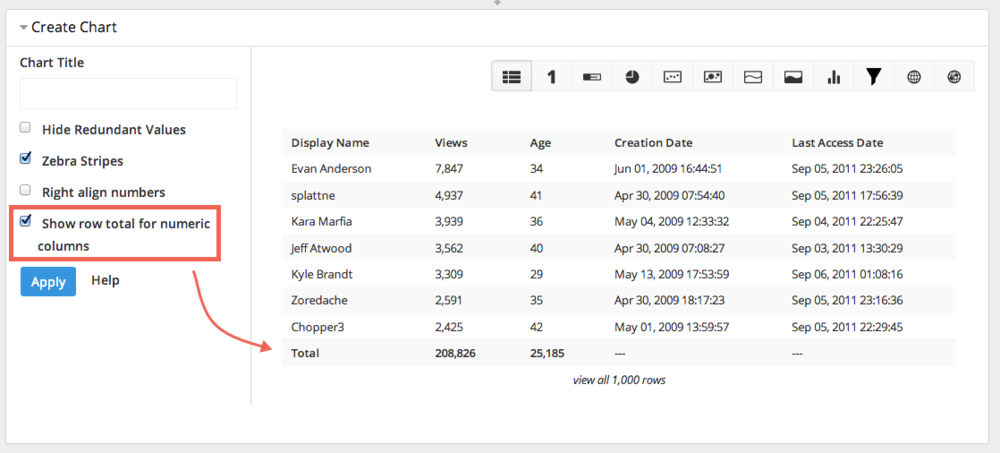1000x453 pixels.
Task: Disable Zebra Stripes checkbox
Action: tap(26, 158)
